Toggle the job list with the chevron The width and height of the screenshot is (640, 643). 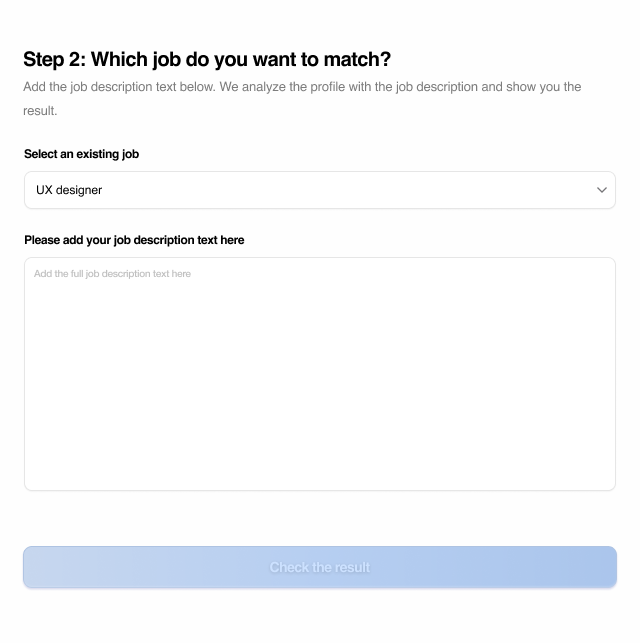pyautogui.click(x=602, y=190)
